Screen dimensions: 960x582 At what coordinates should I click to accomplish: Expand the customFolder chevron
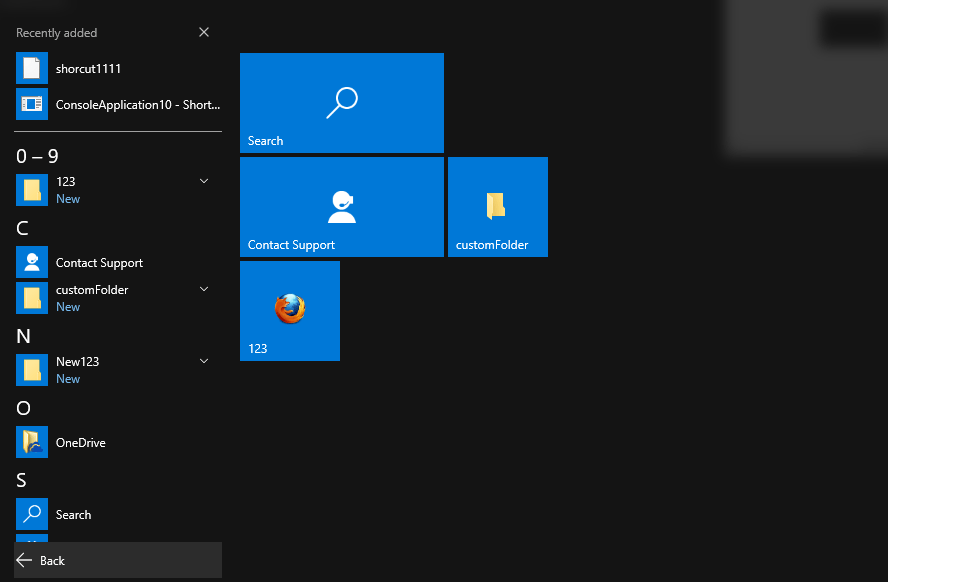[204, 289]
